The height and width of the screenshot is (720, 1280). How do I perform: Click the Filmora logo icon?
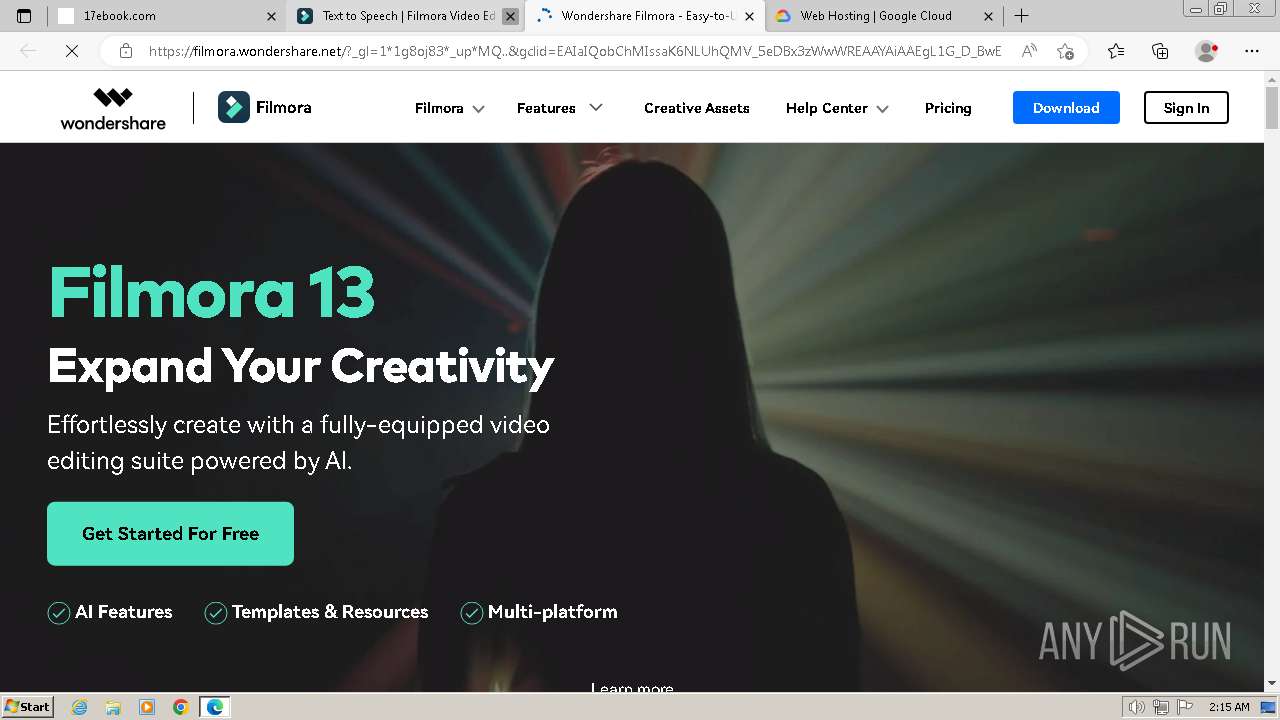click(234, 107)
